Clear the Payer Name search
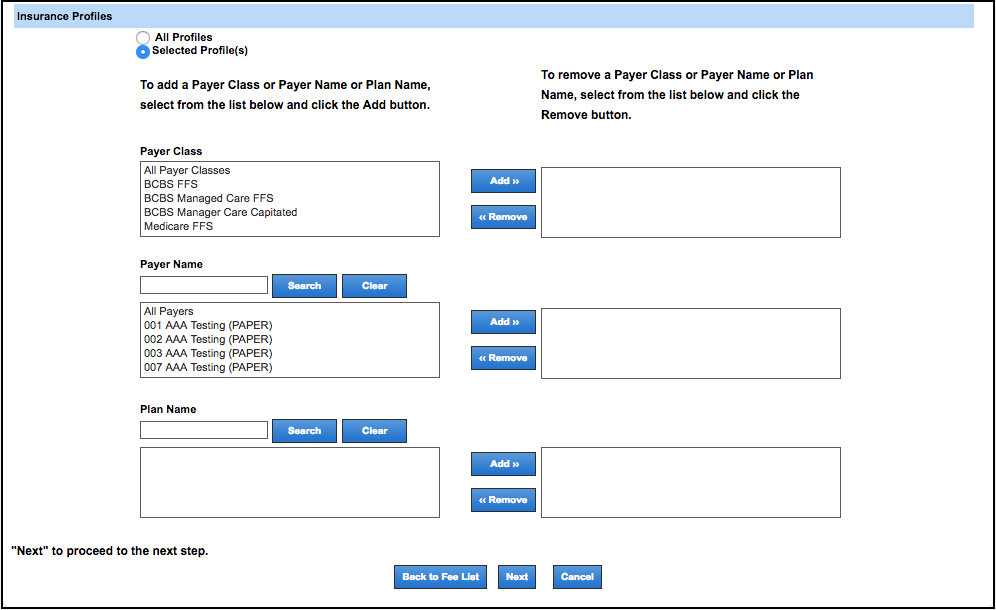The image size is (996, 610). click(374, 286)
